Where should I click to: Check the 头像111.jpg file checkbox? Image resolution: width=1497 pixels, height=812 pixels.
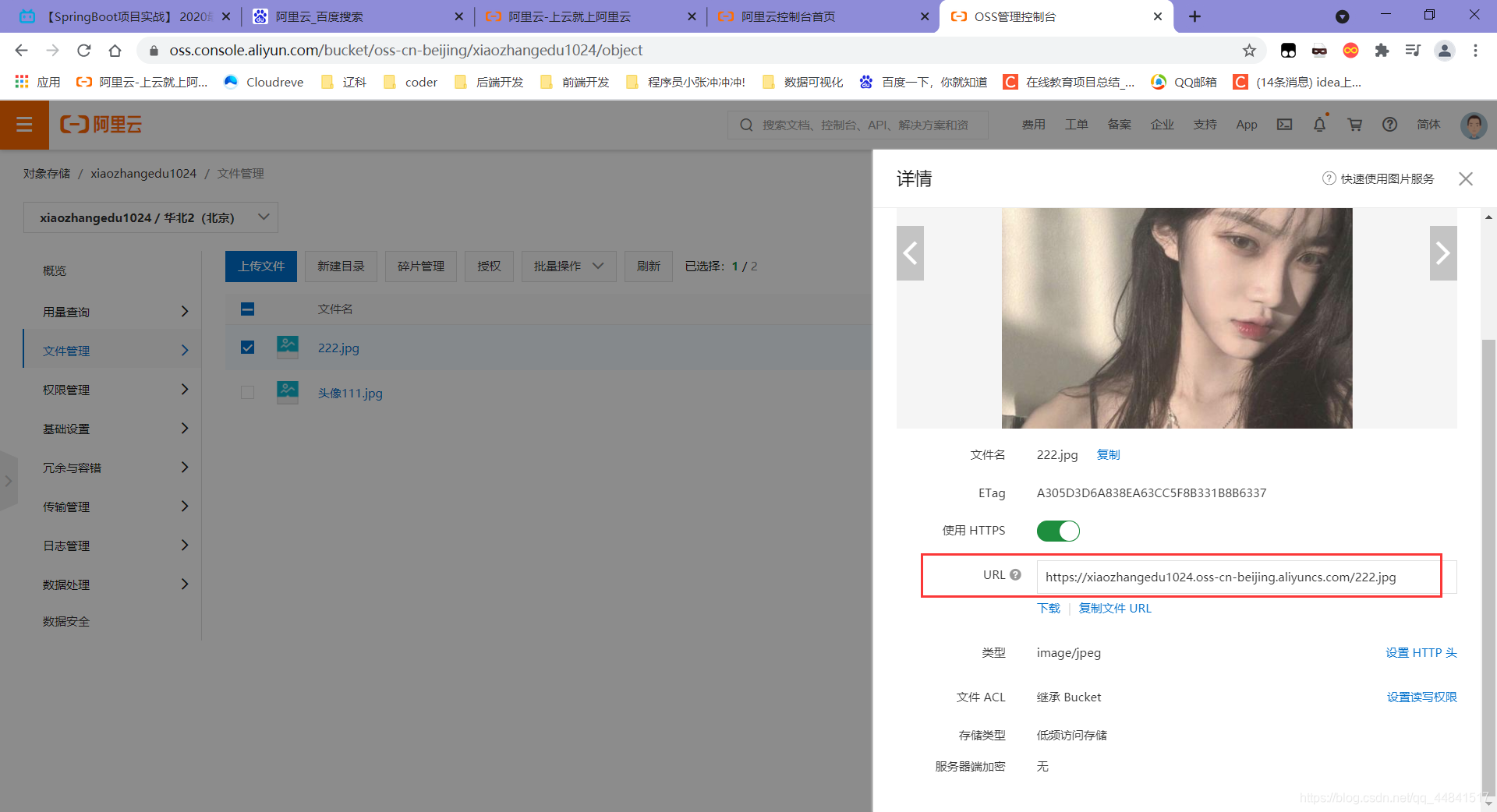click(247, 393)
